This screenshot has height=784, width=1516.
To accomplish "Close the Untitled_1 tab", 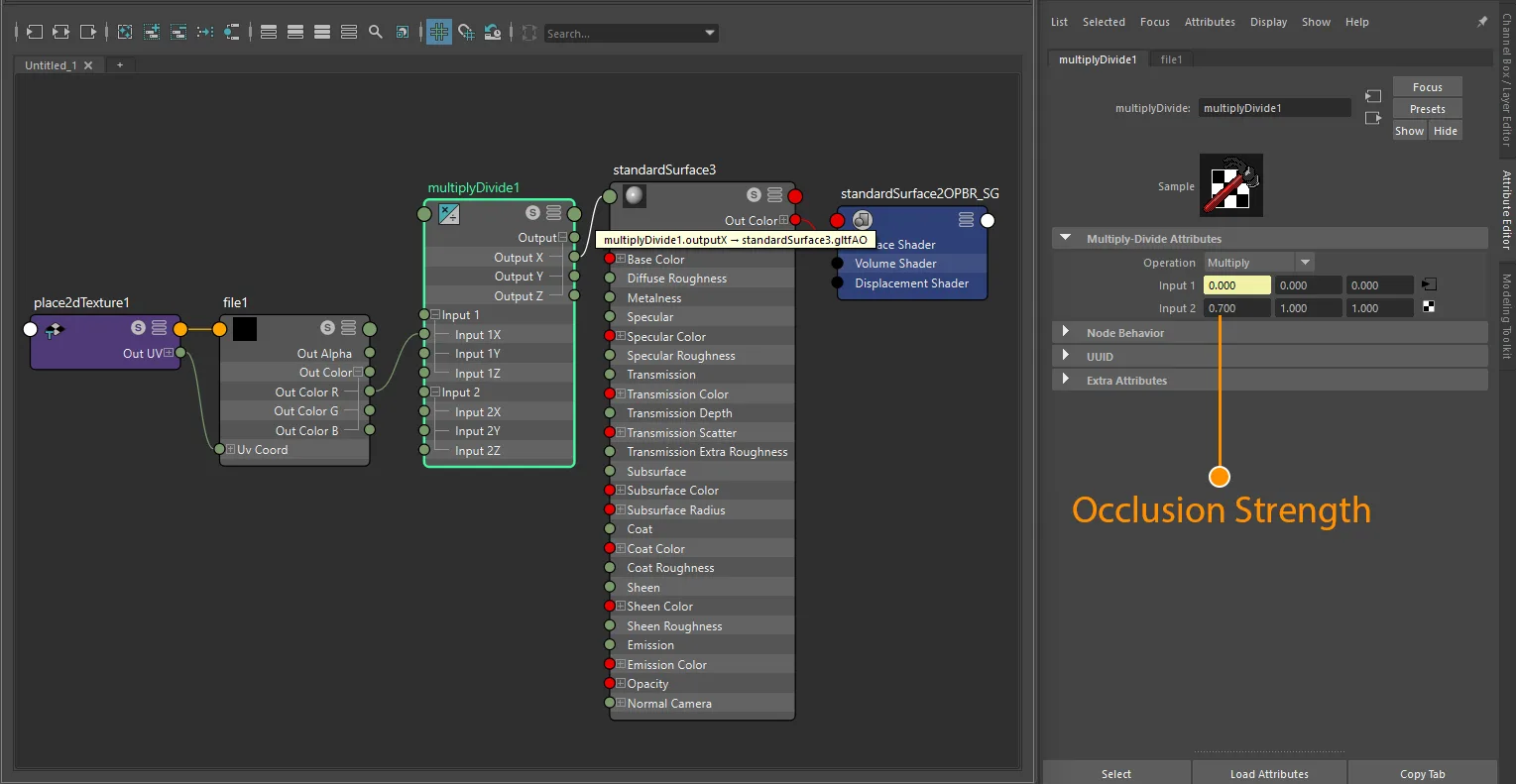I will (x=88, y=65).
